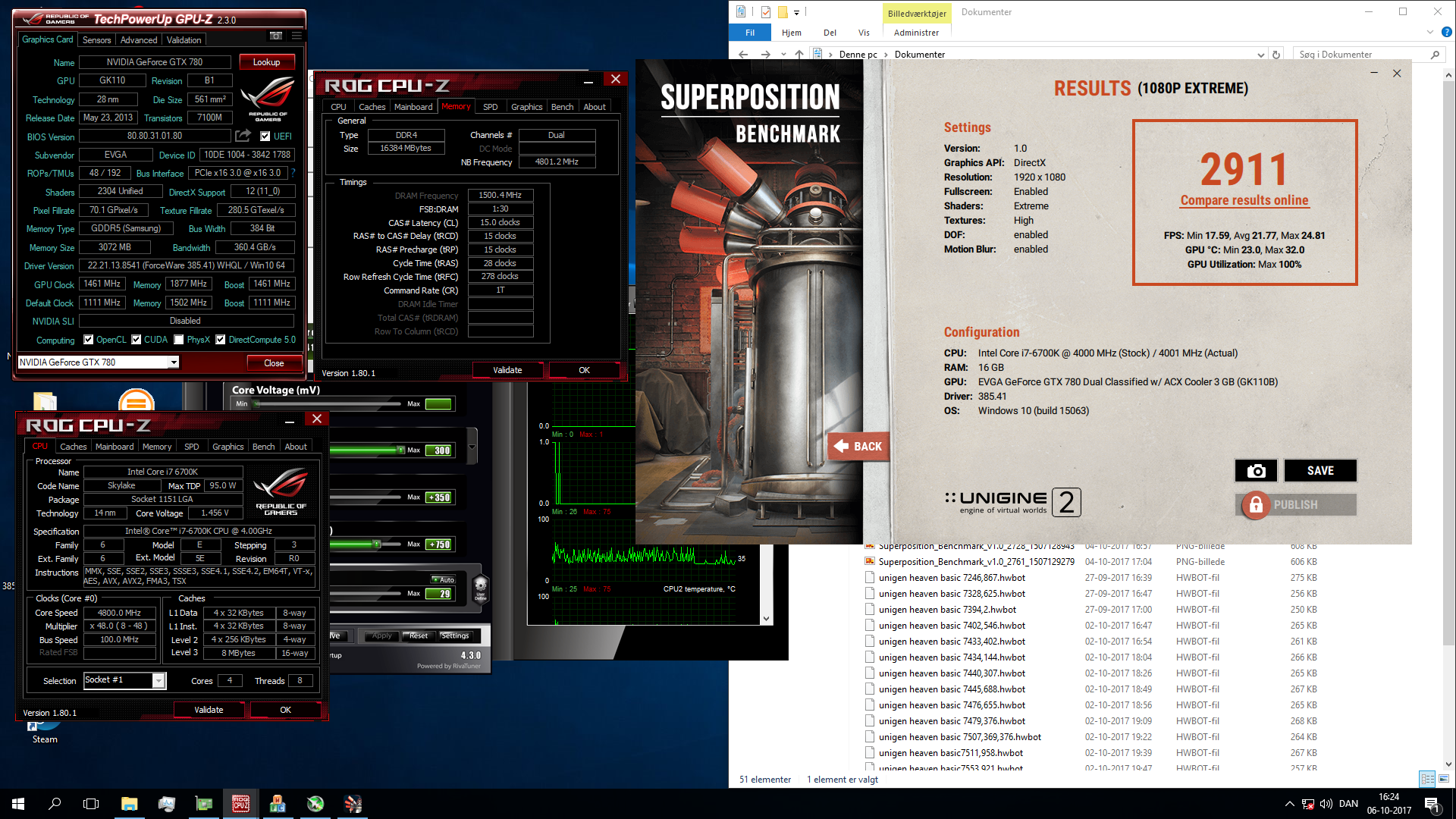
Task: Refresh the Dokumenter folder view
Action: click(1276, 55)
